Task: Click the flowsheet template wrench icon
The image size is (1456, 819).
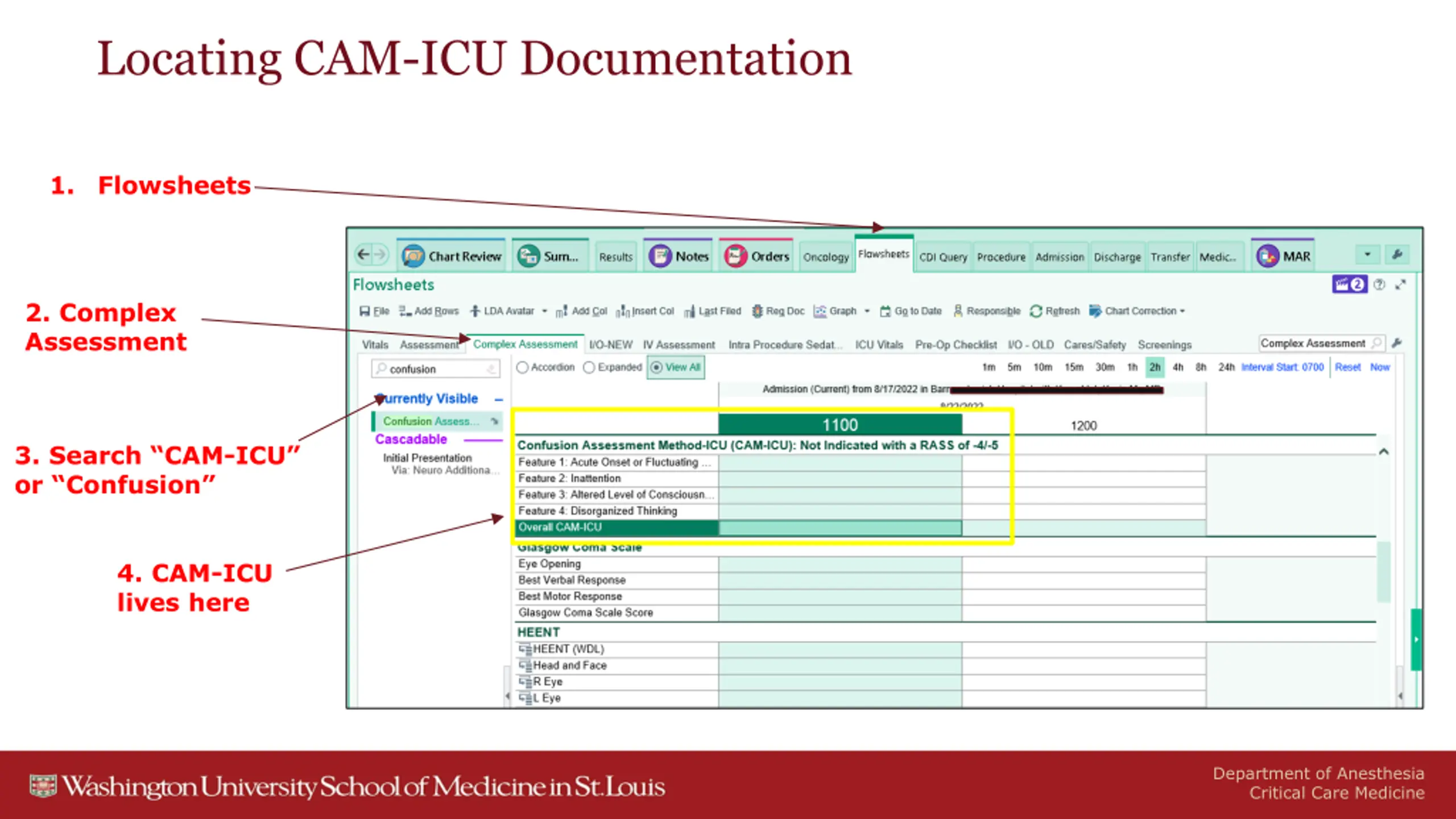Action: click(x=1397, y=343)
